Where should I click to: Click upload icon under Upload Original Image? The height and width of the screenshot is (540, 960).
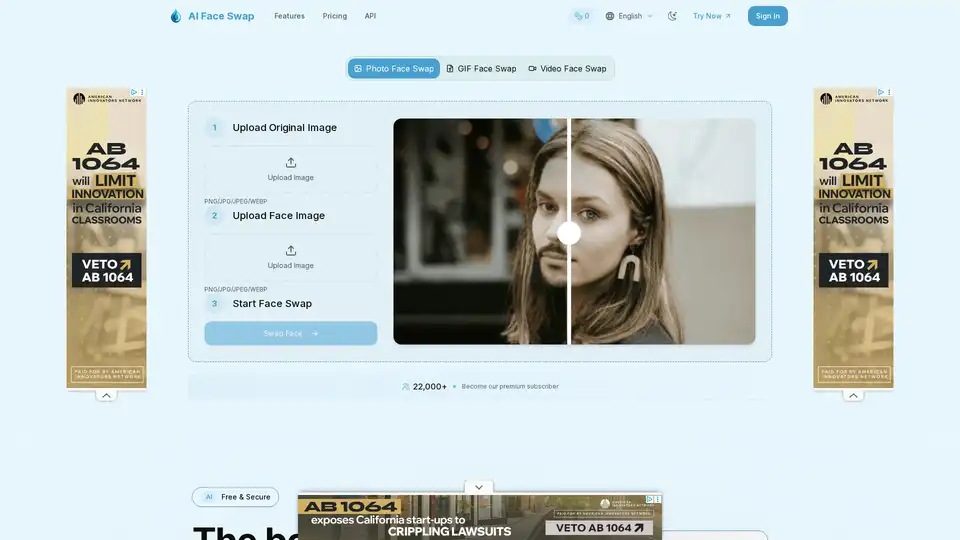tap(291, 163)
